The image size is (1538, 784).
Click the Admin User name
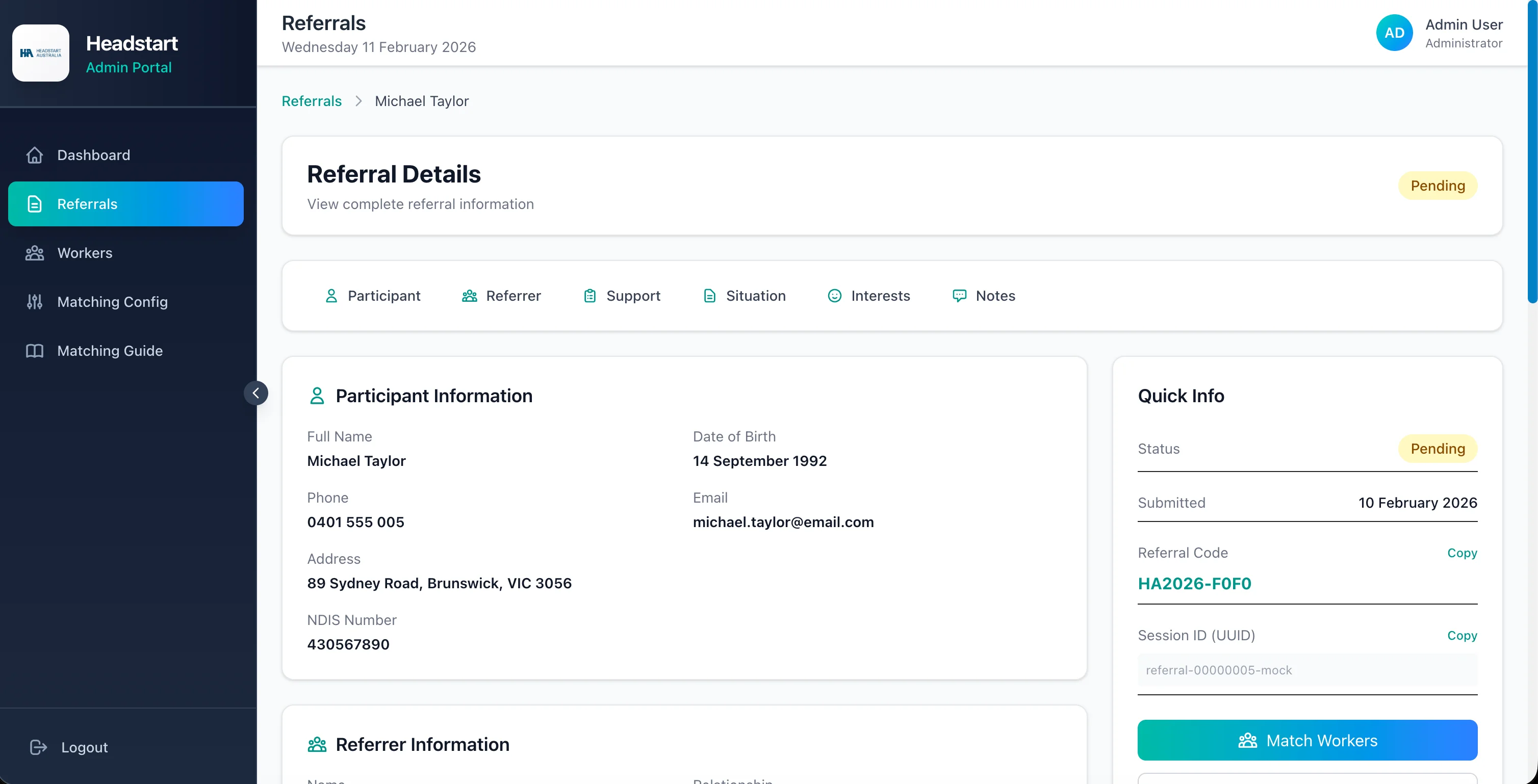pyautogui.click(x=1464, y=24)
